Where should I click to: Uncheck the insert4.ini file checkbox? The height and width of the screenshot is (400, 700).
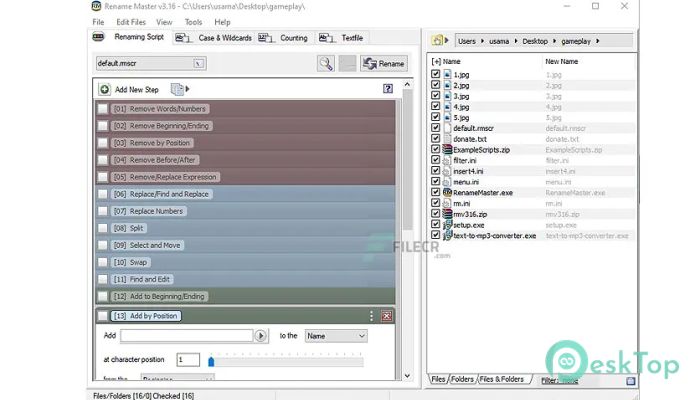click(436, 171)
